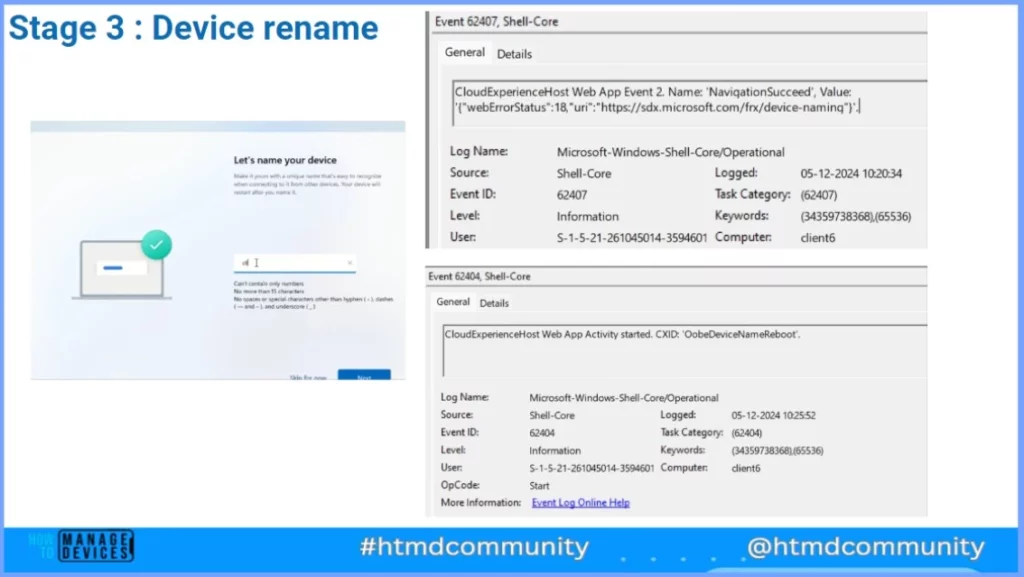Clear the device name field with X icon

point(350,262)
